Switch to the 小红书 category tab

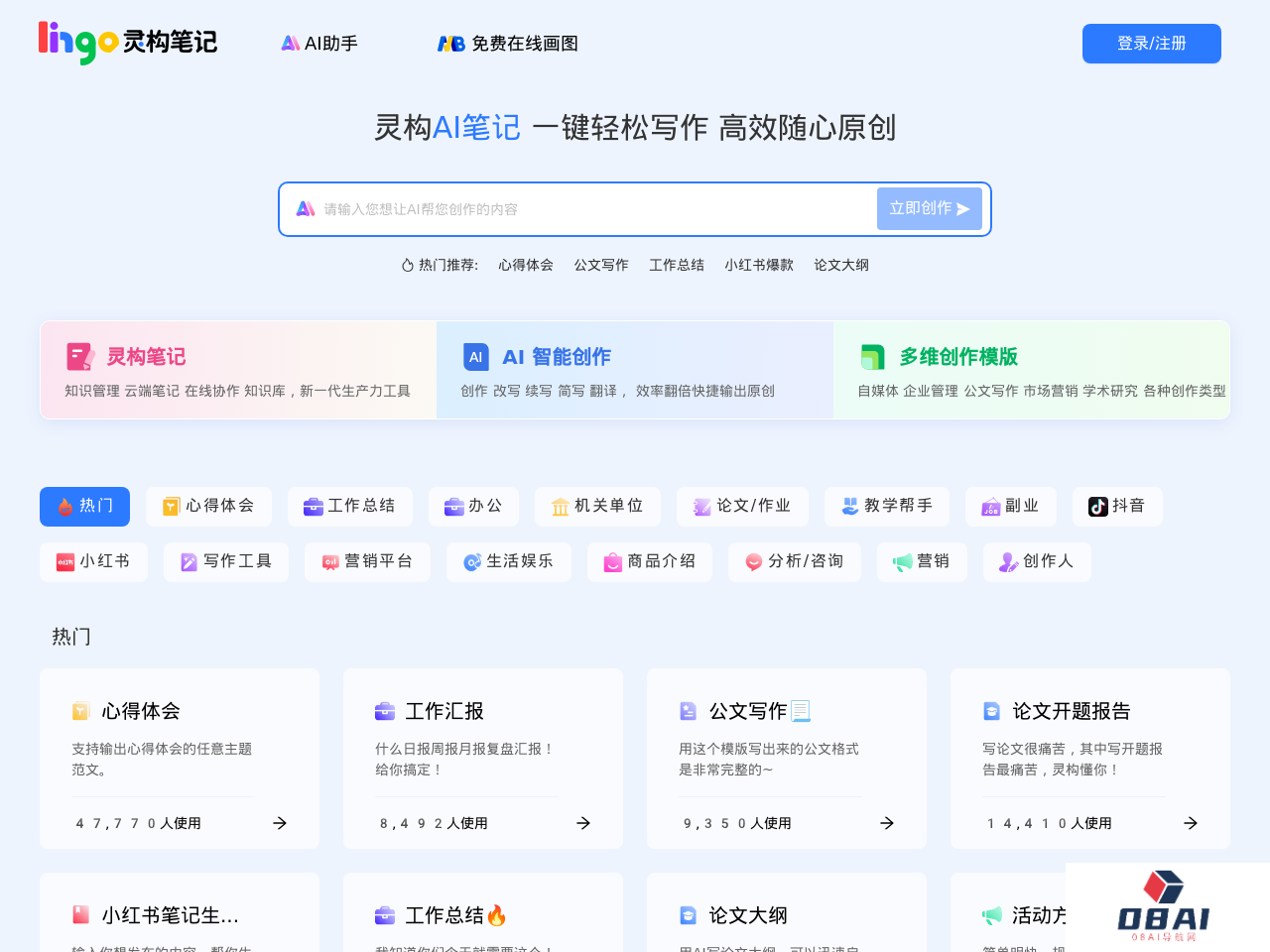[x=93, y=562]
